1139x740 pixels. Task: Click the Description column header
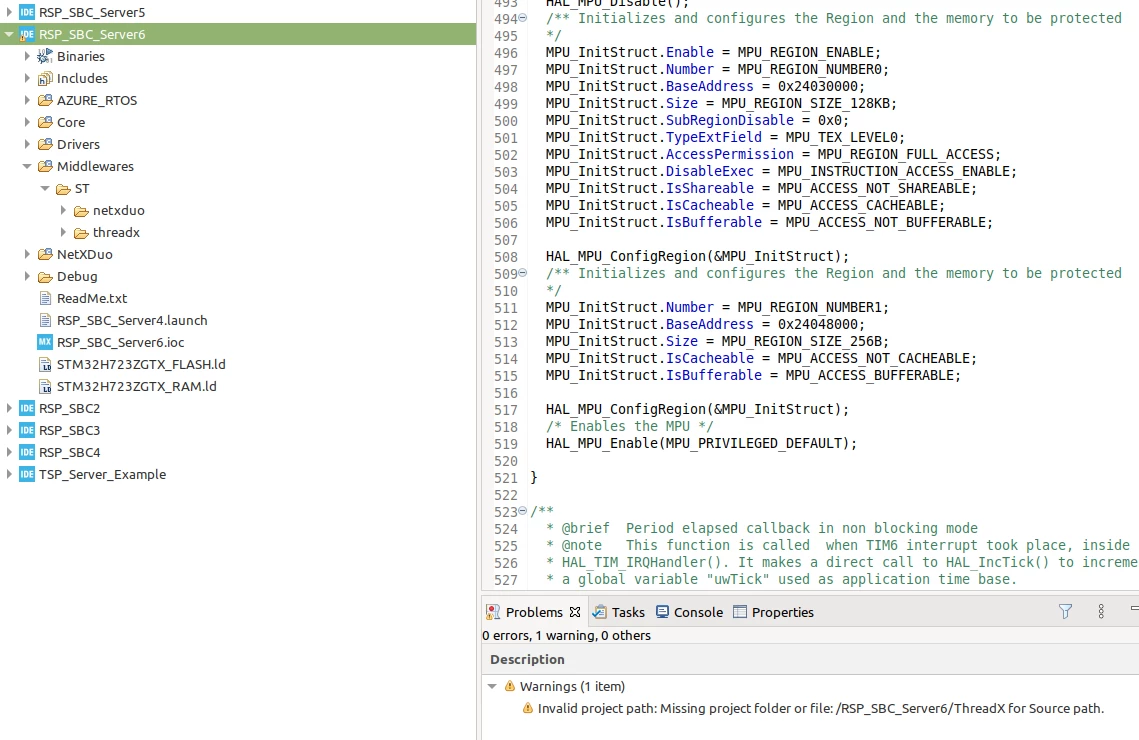pos(527,659)
